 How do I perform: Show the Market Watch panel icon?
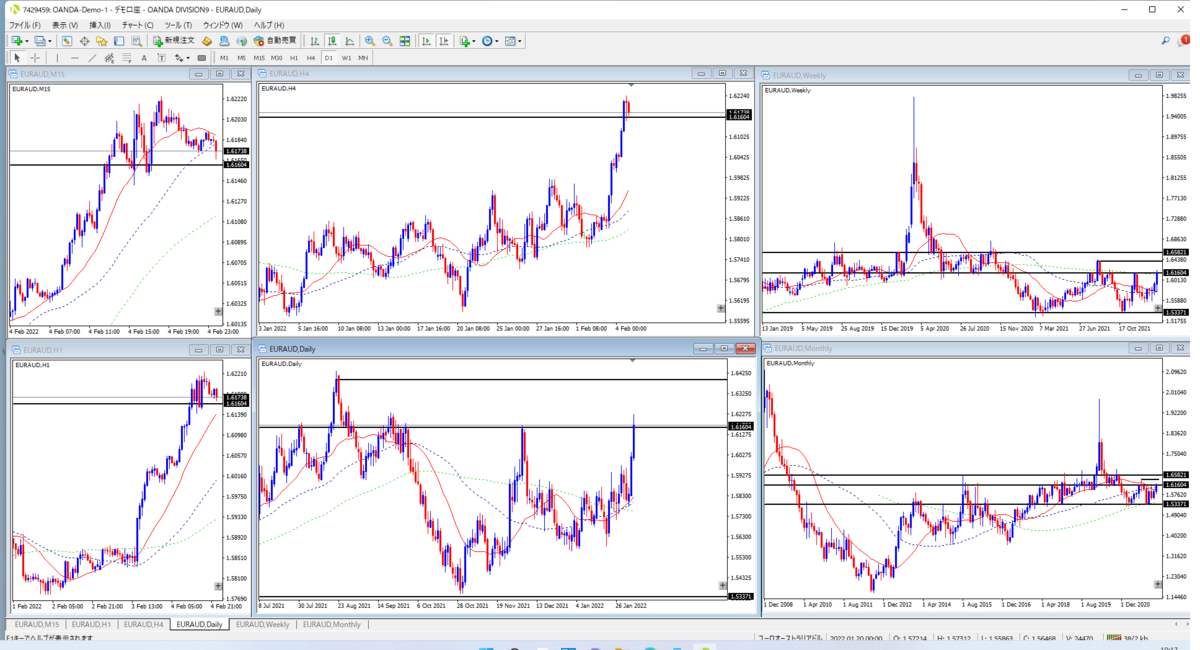67,41
